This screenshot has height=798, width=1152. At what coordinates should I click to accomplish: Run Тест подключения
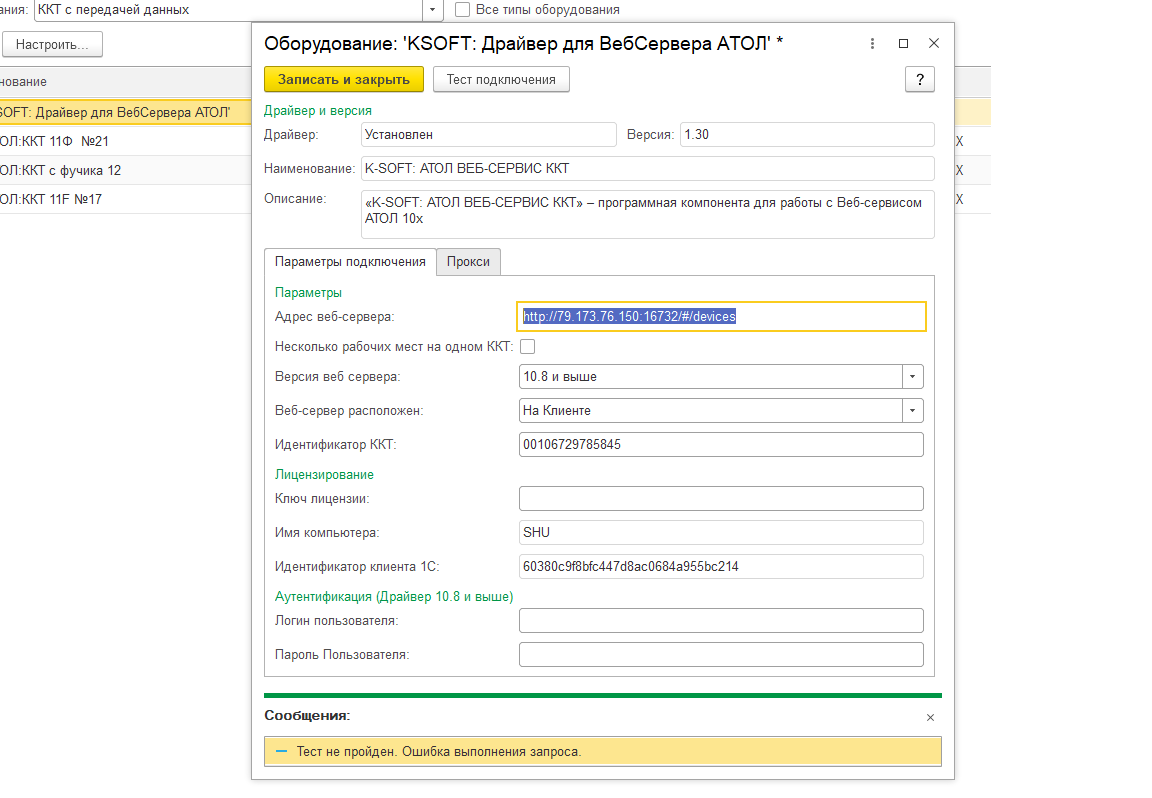coord(501,79)
